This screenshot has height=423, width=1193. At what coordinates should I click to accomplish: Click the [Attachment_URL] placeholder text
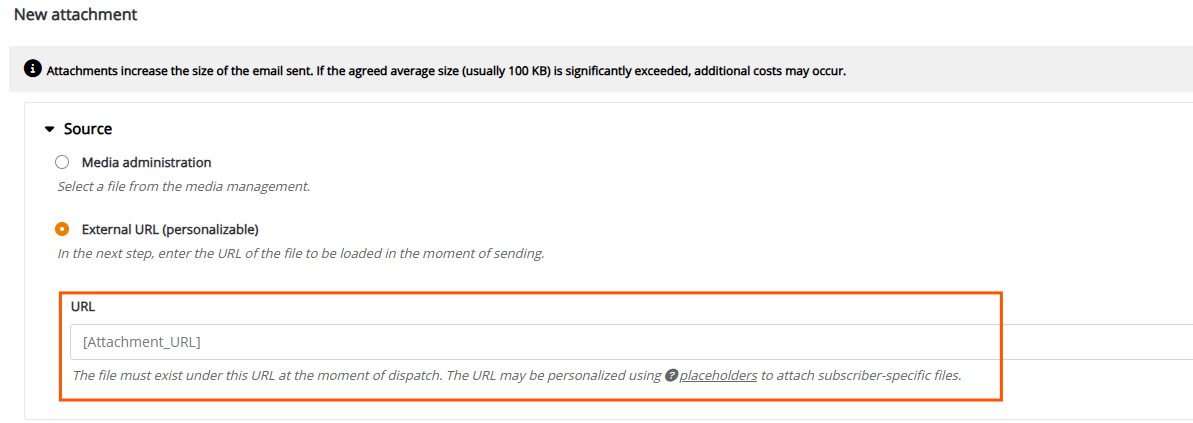click(142, 342)
